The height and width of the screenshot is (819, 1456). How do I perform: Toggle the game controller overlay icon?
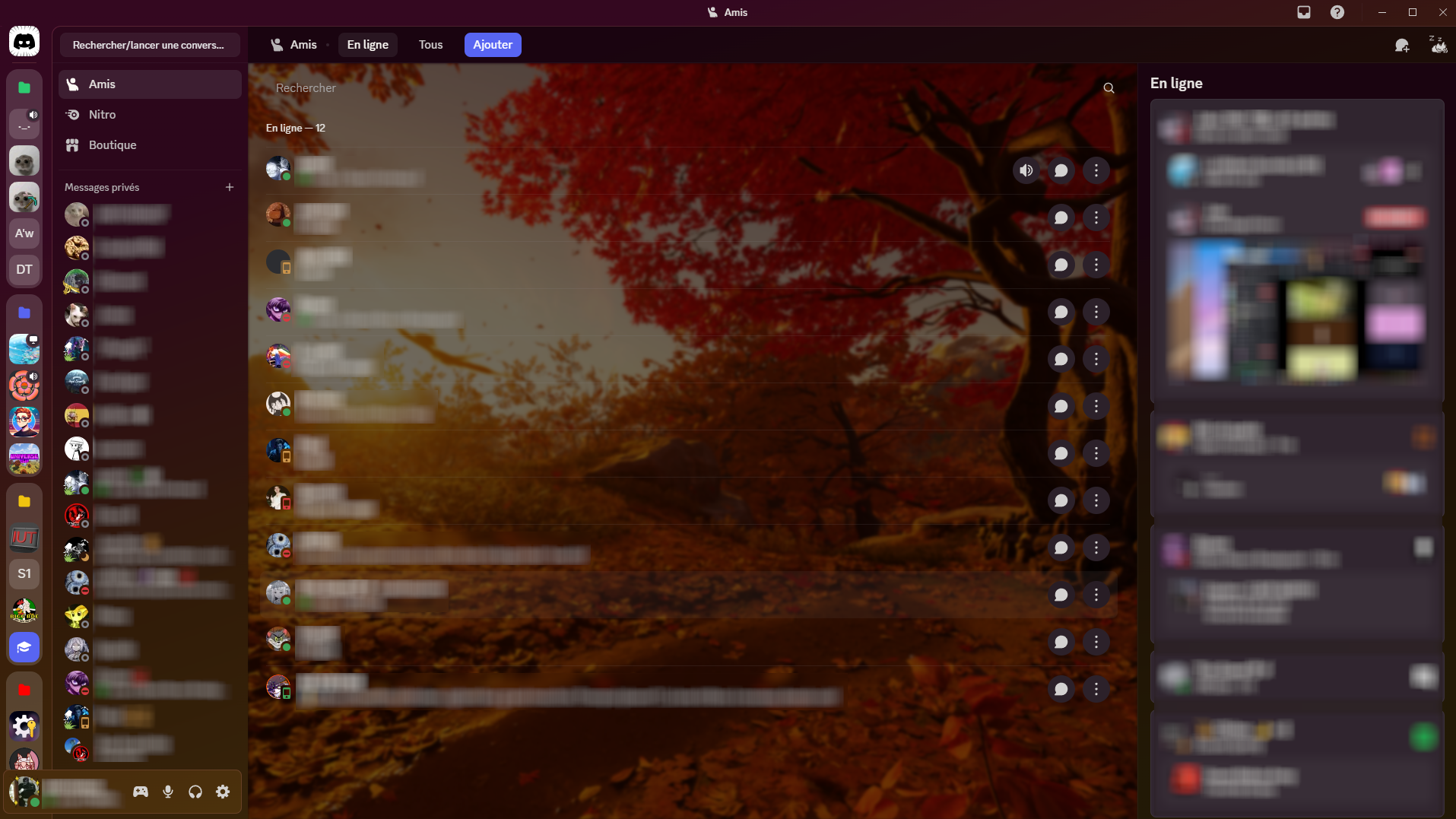(141, 791)
